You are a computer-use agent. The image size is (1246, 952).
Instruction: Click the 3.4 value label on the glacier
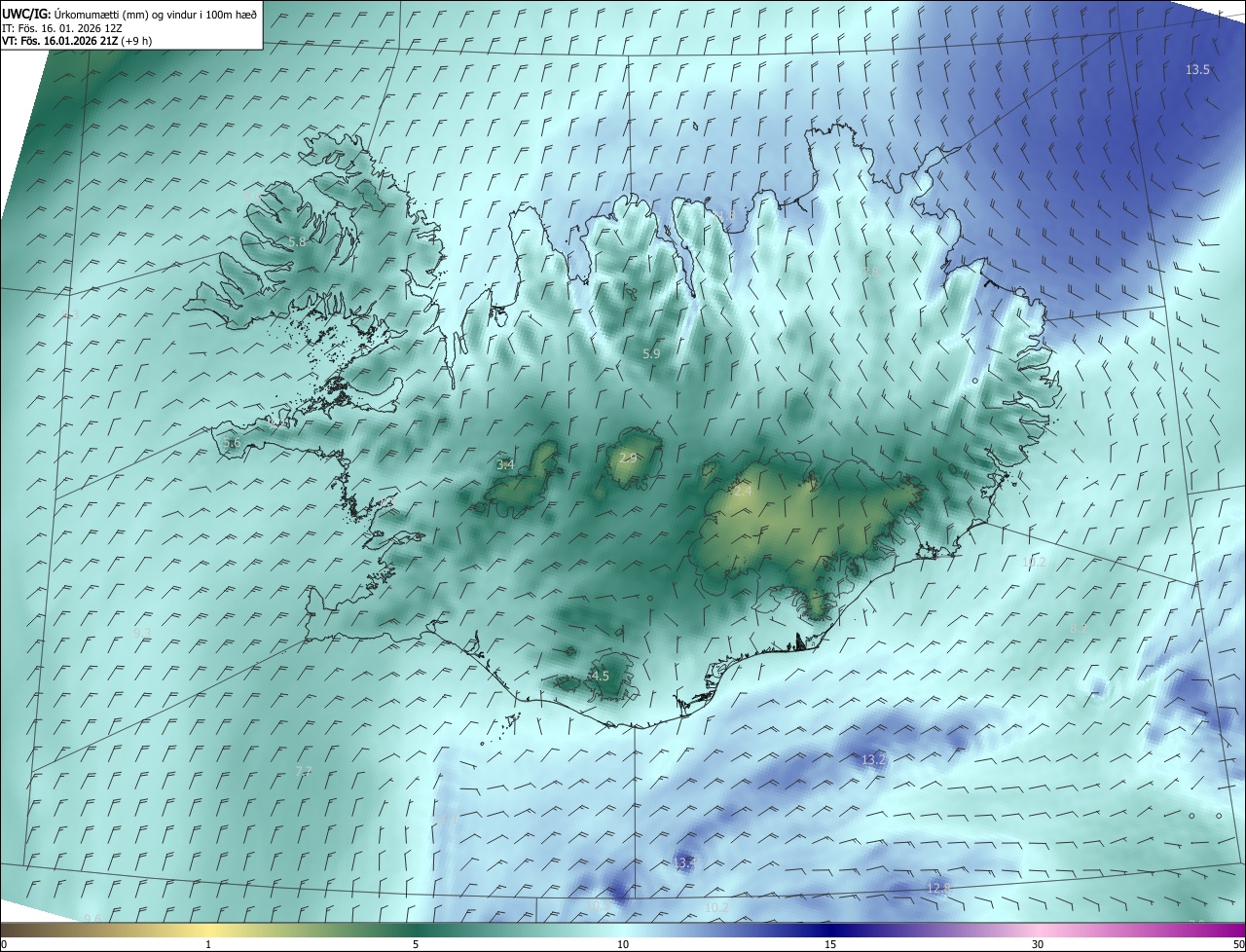click(x=505, y=465)
